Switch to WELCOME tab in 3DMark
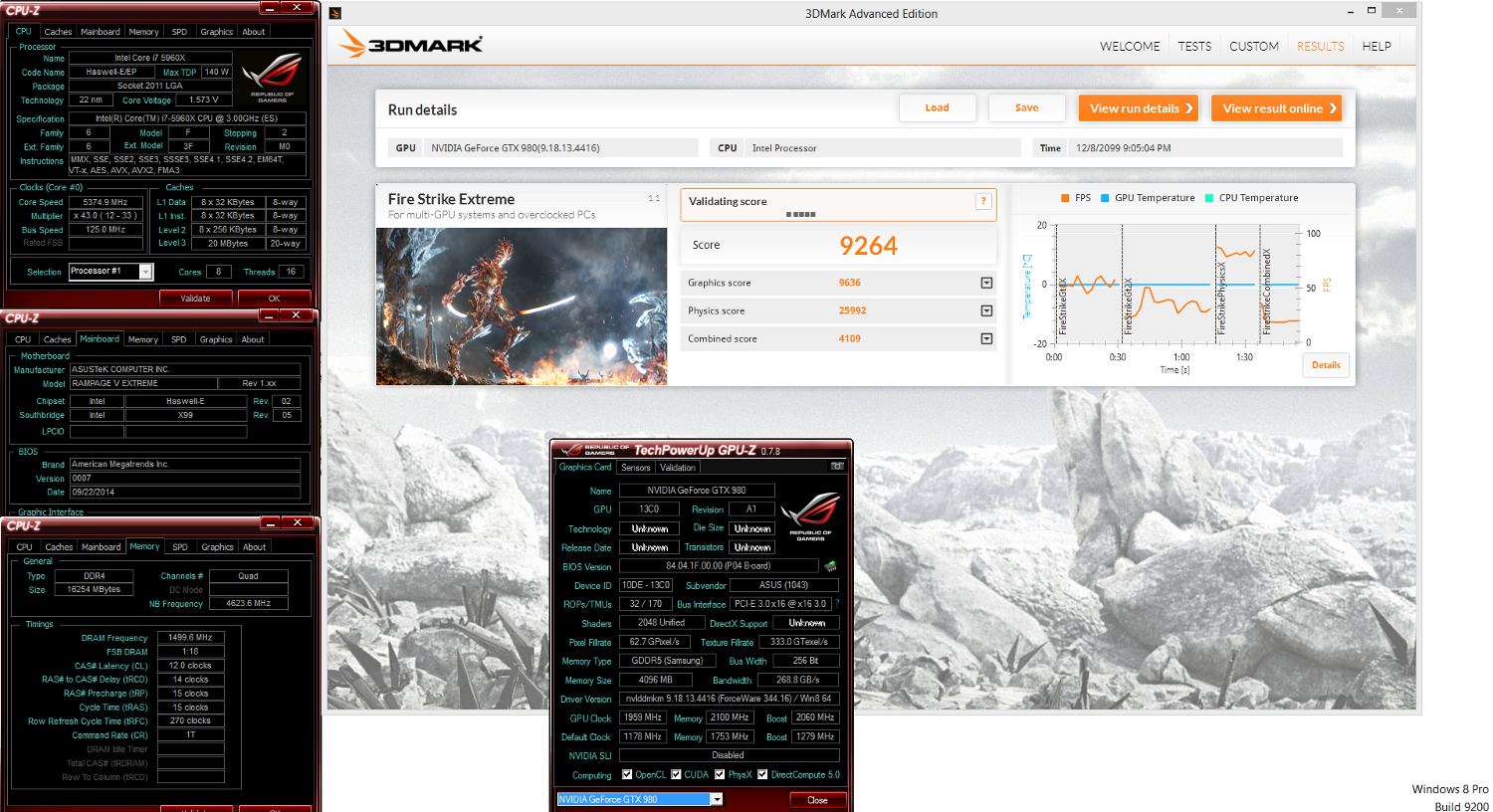Image resolution: width=1493 pixels, height=812 pixels. pos(1130,46)
